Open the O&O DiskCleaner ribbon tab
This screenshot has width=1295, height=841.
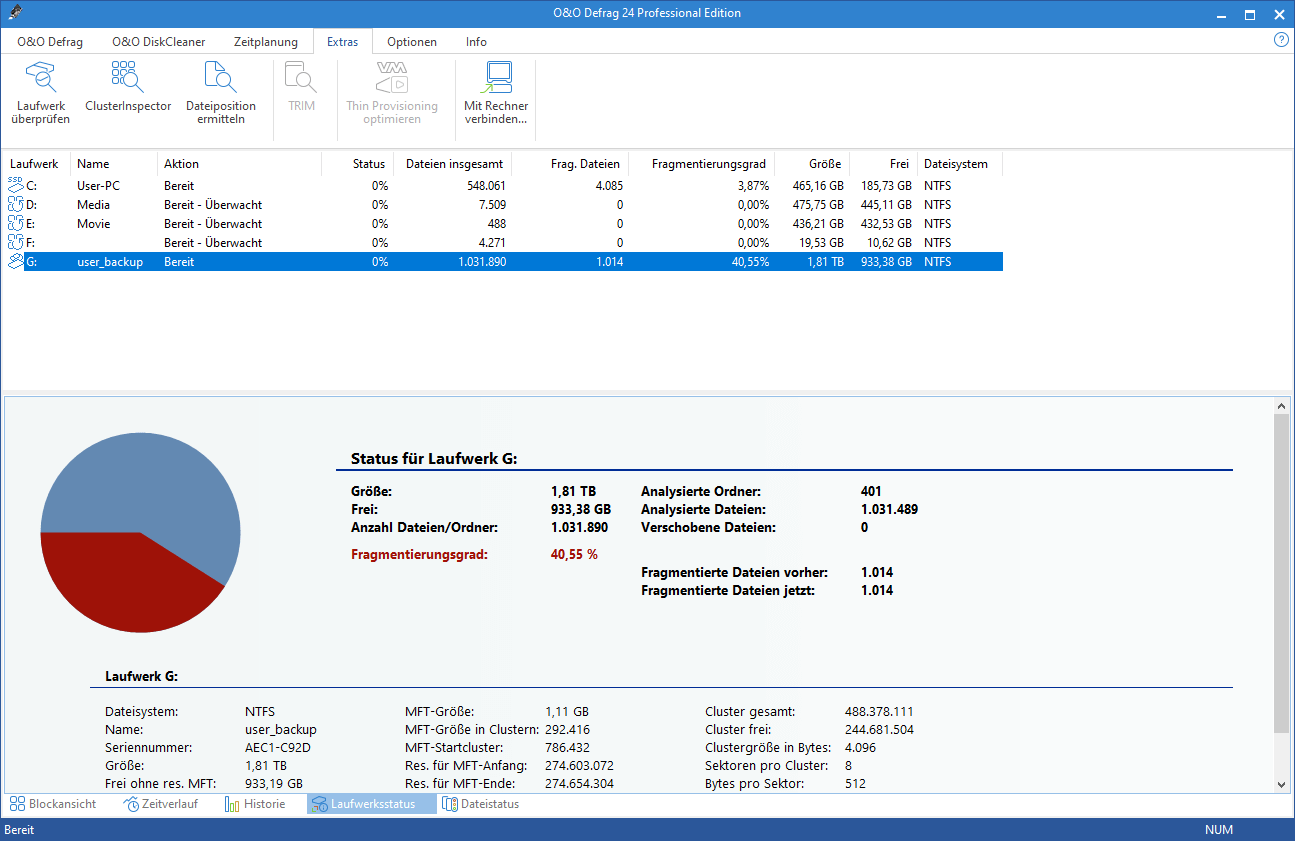(x=158, y=42)
